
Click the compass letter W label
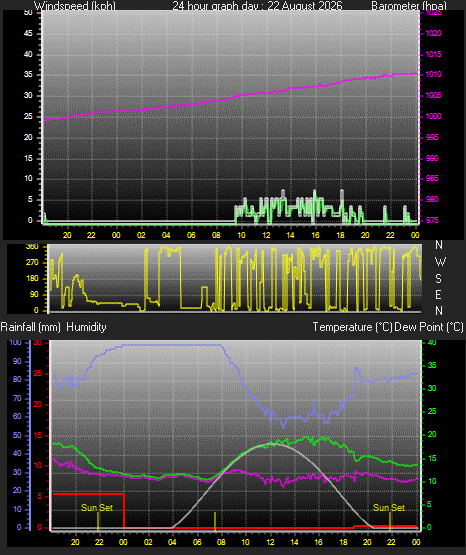click(x=440, y=262)
